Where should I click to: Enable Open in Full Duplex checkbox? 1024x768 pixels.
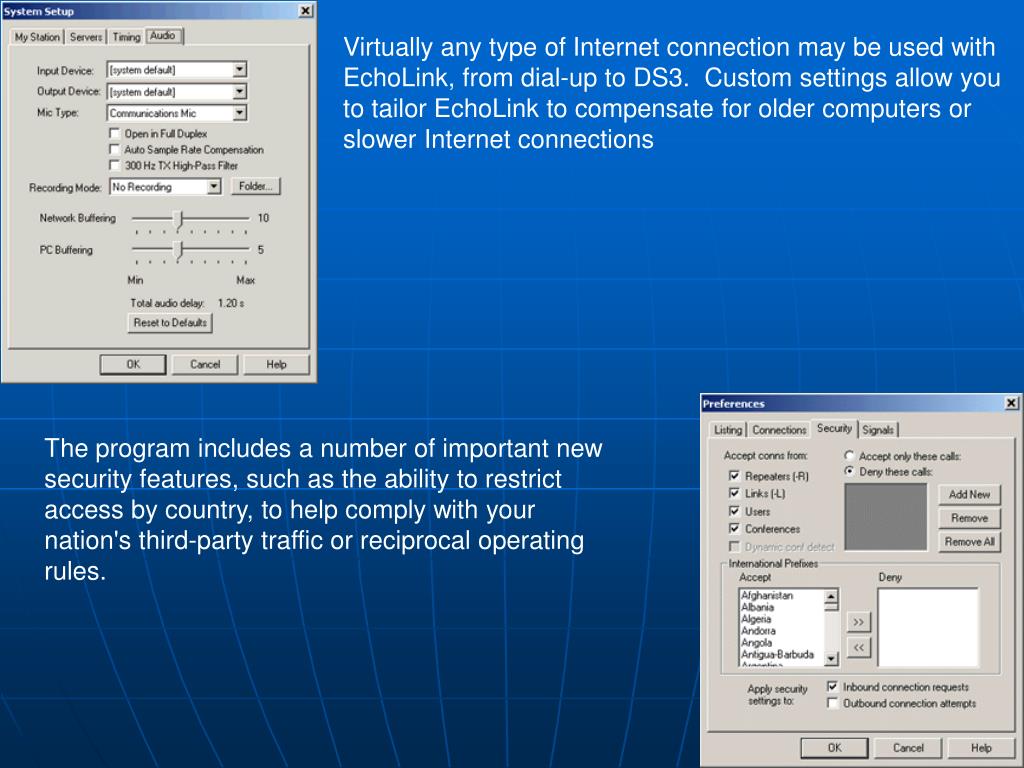tap(114, 133)
